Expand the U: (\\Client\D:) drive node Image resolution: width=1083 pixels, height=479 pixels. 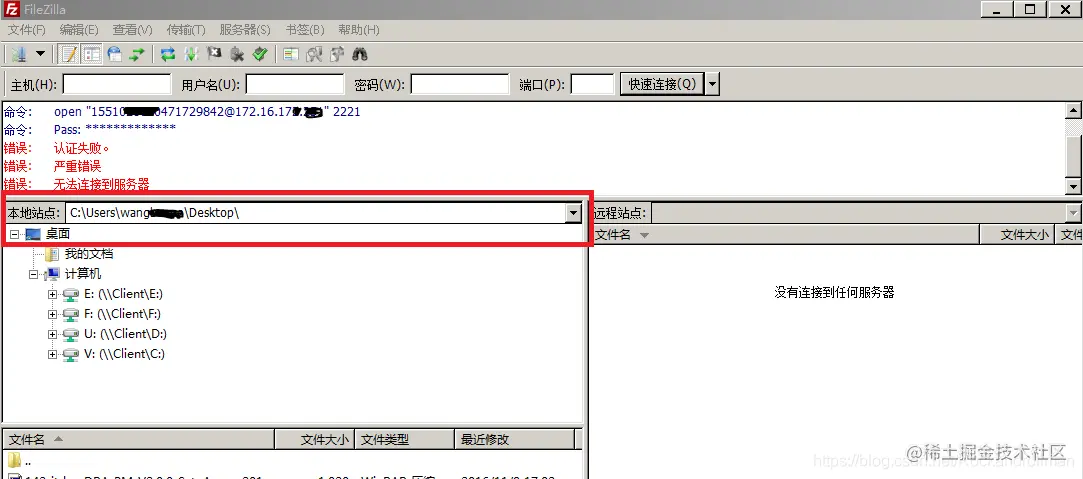(52, 334)
